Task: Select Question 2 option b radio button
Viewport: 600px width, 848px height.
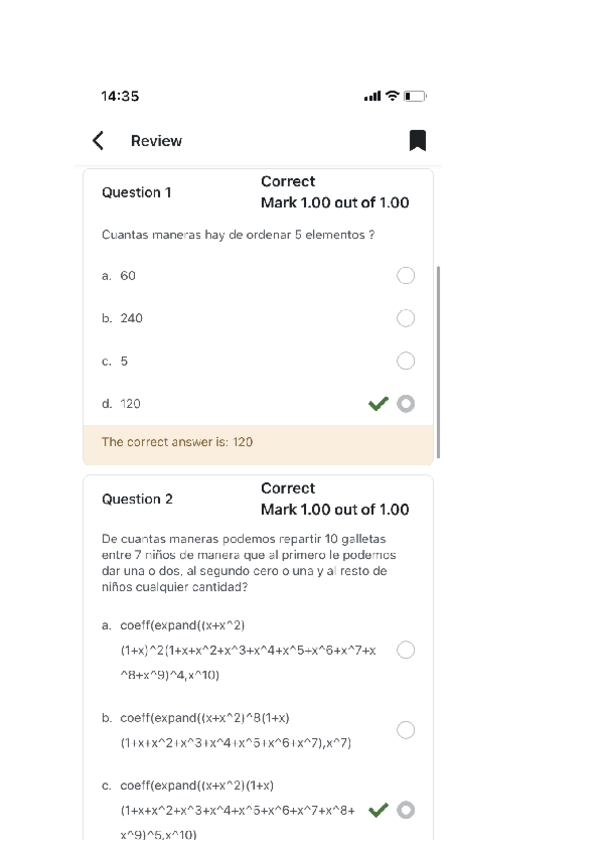Action: point(406,730)
